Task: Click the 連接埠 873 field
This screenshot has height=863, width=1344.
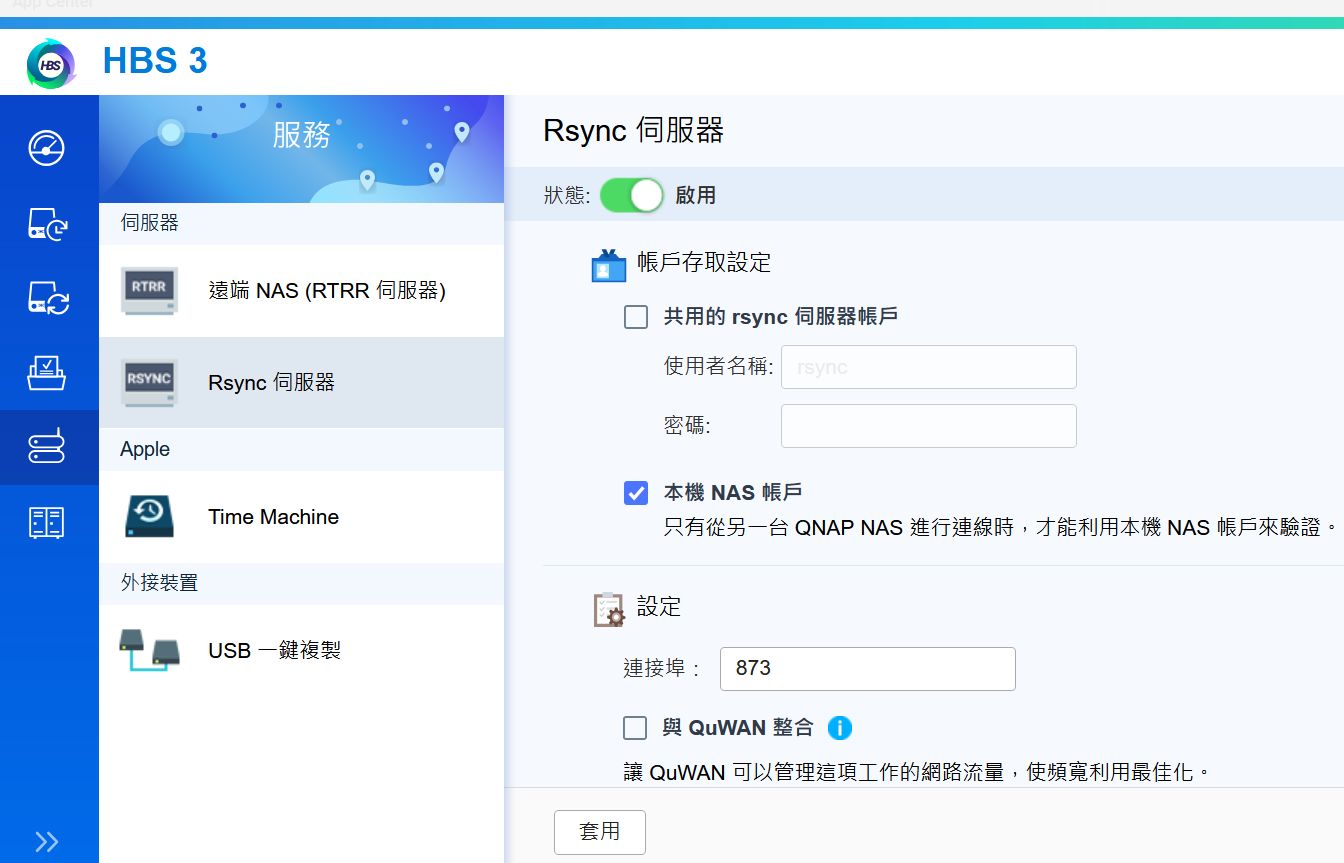Action: [x=868, y=669]
